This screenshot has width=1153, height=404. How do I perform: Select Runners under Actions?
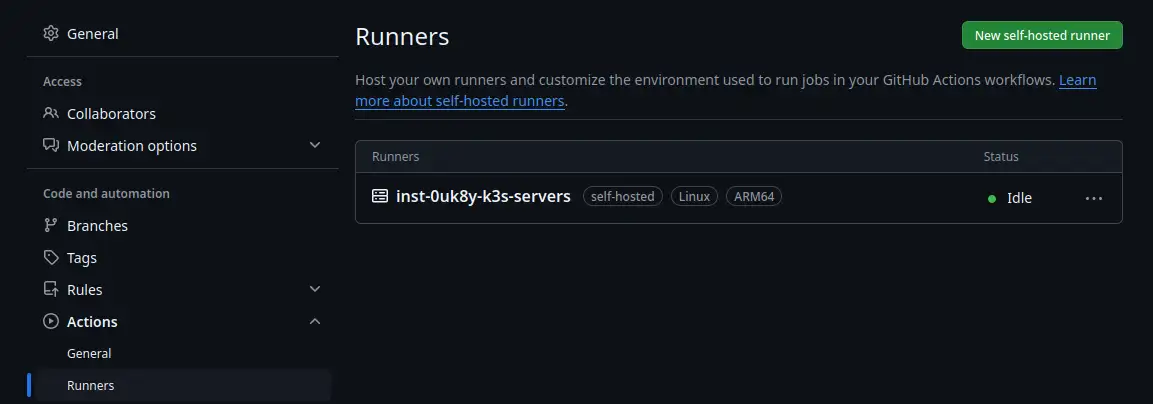182,386
